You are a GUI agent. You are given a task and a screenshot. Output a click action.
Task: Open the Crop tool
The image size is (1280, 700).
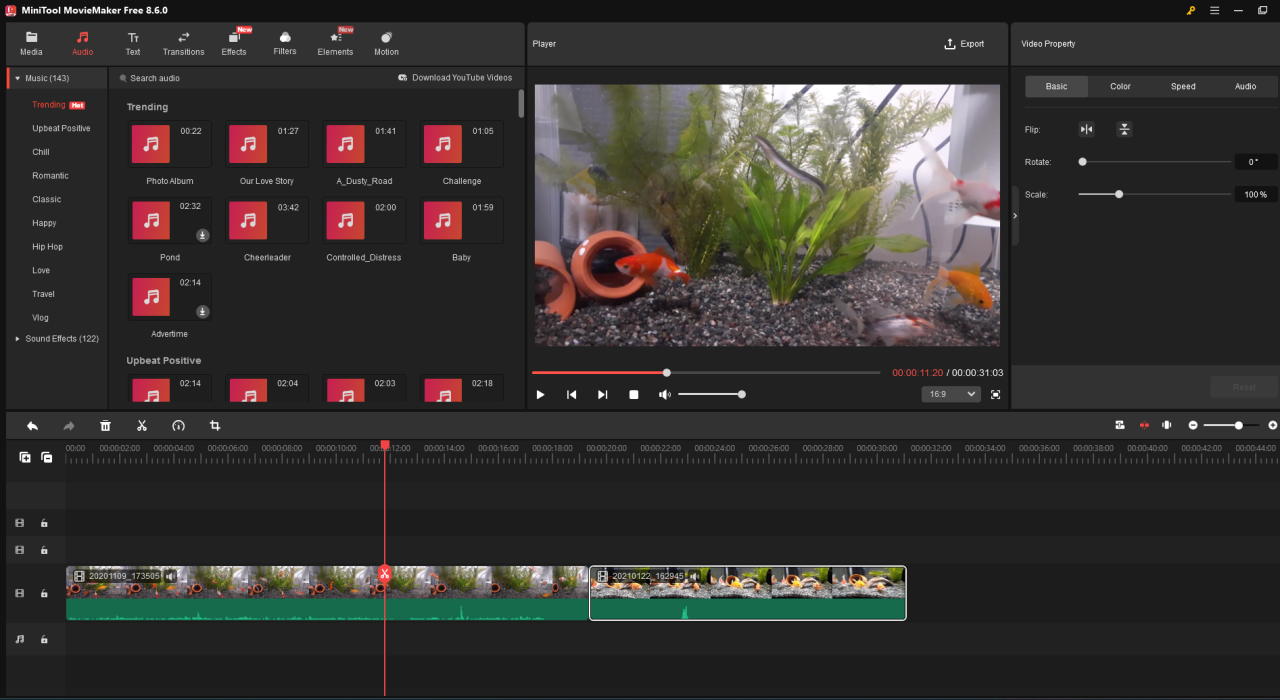[215, 425]
